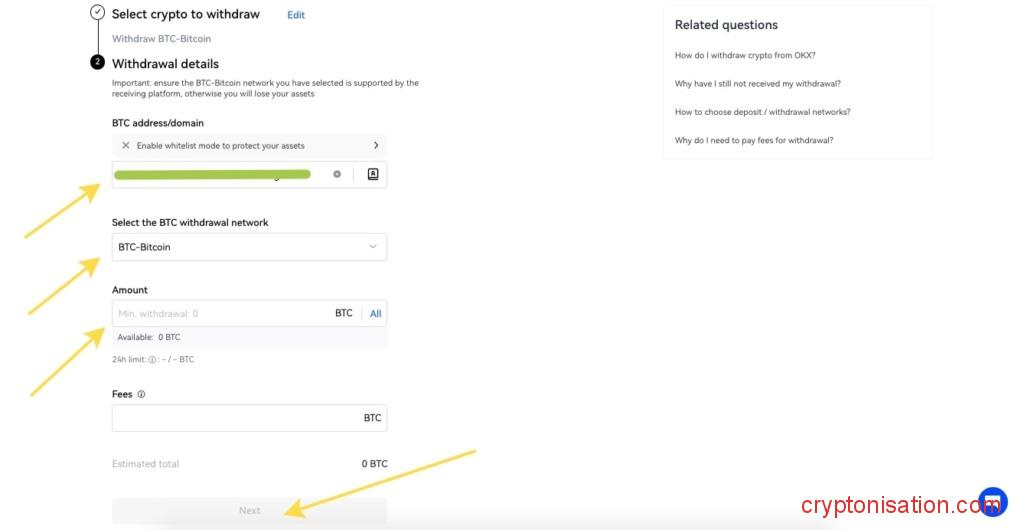The image size is (1024, 530).
Task: Open the address book icon
Action: tap(373, 174)
